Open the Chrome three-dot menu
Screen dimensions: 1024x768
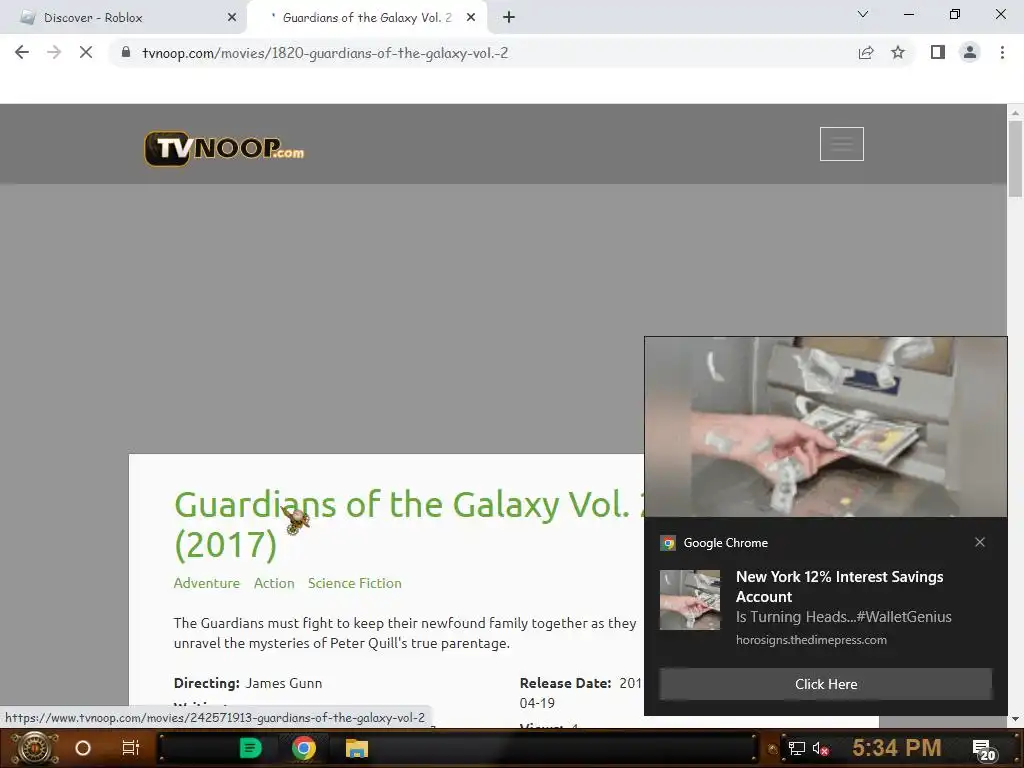[x=1002, y=52]
